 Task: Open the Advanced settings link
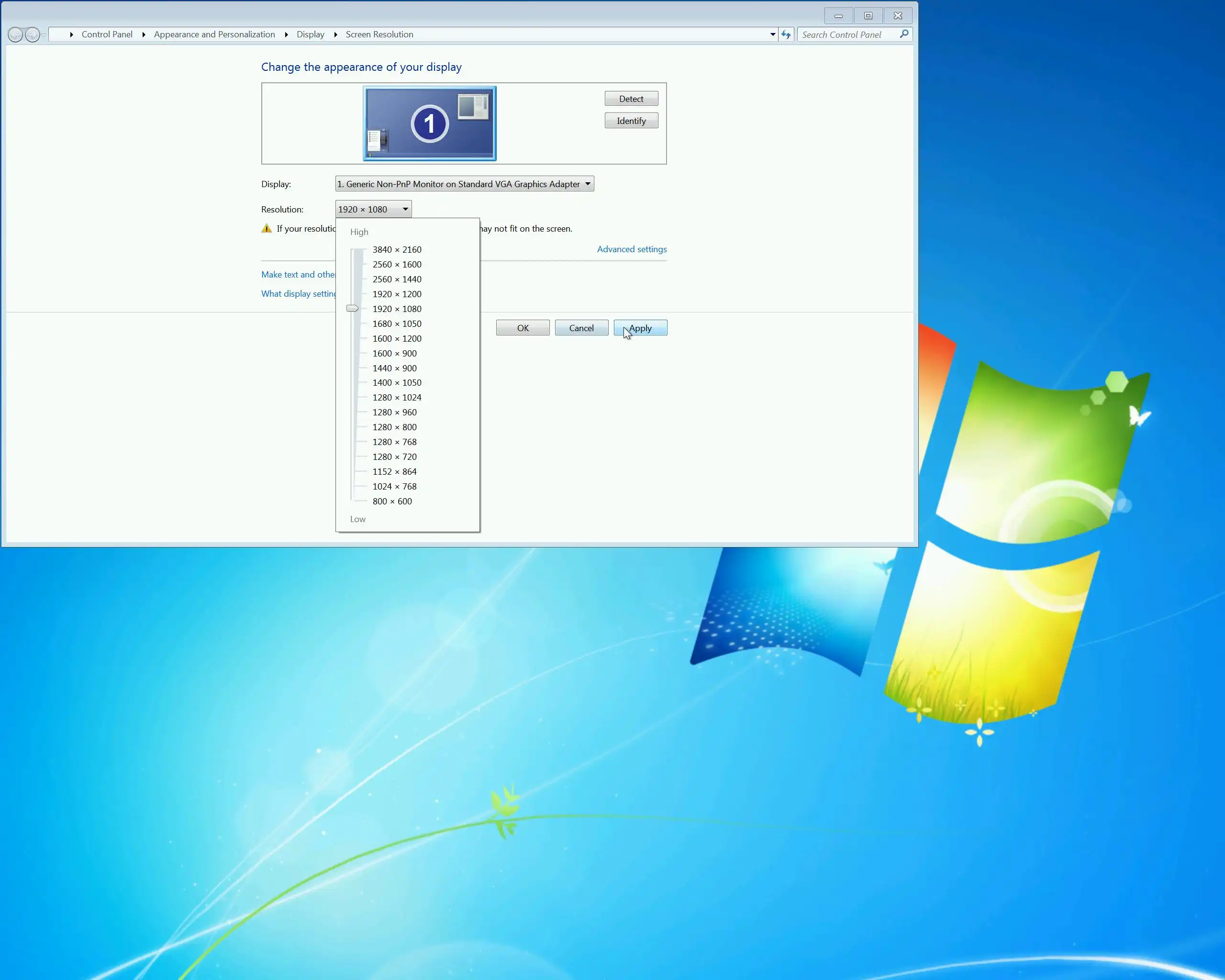[x=631, y=249]
